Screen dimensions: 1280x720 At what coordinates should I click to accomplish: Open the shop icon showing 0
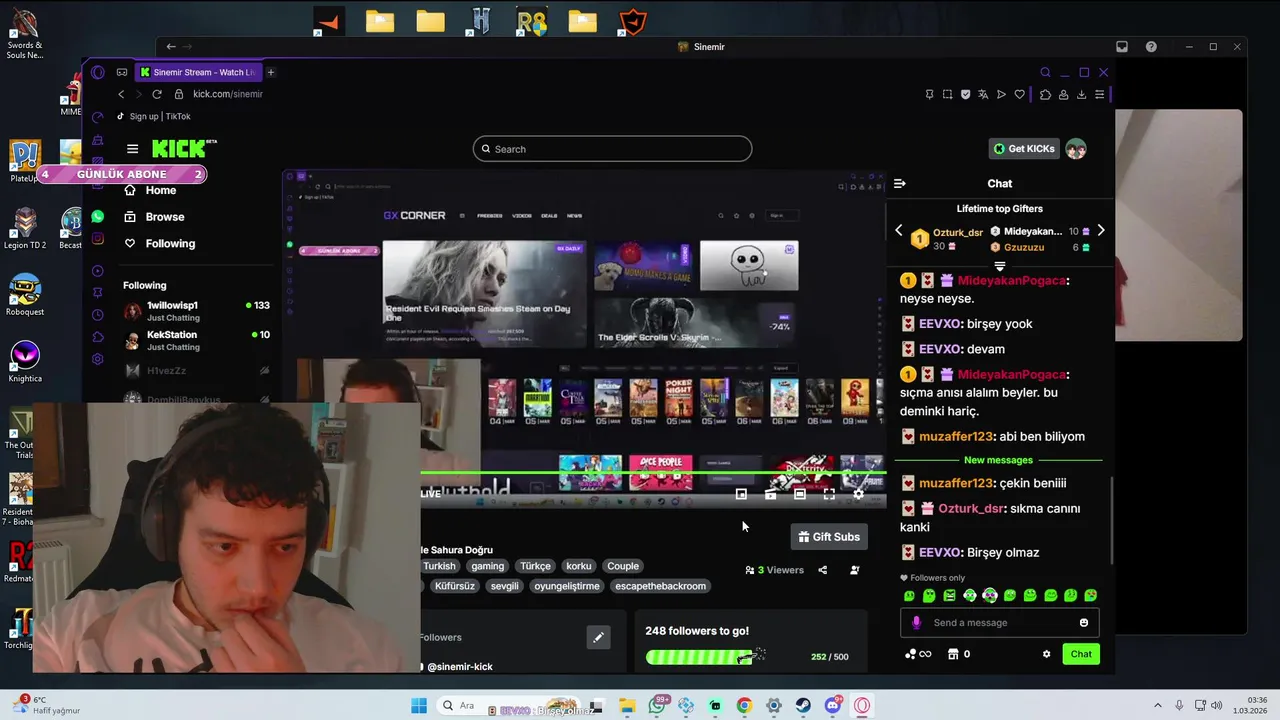[x=959, y=654]
